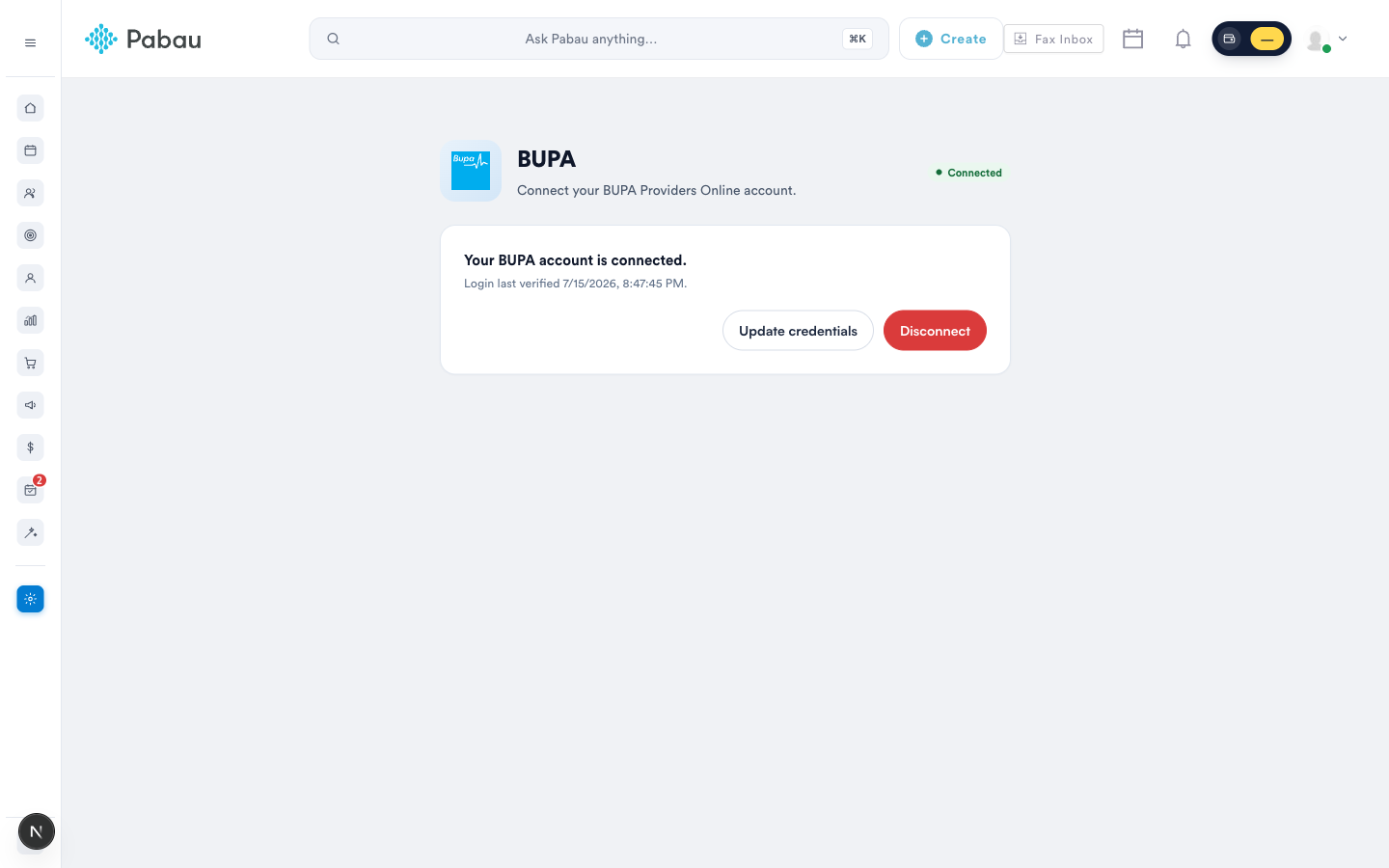Click the ⌘K shortcut badge
Image resolution: width=1389 pixels, height=868 pixels.
click(858, 39)
